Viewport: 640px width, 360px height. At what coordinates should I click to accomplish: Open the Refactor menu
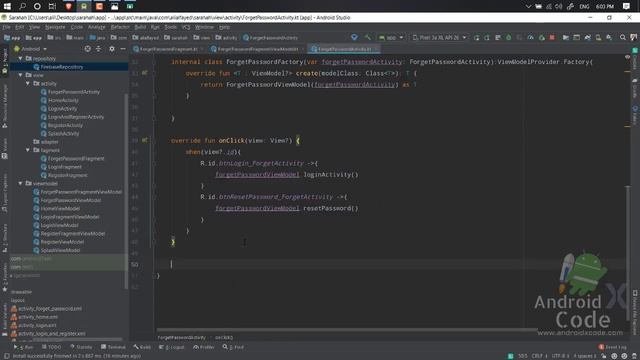[x=120, y=27]
